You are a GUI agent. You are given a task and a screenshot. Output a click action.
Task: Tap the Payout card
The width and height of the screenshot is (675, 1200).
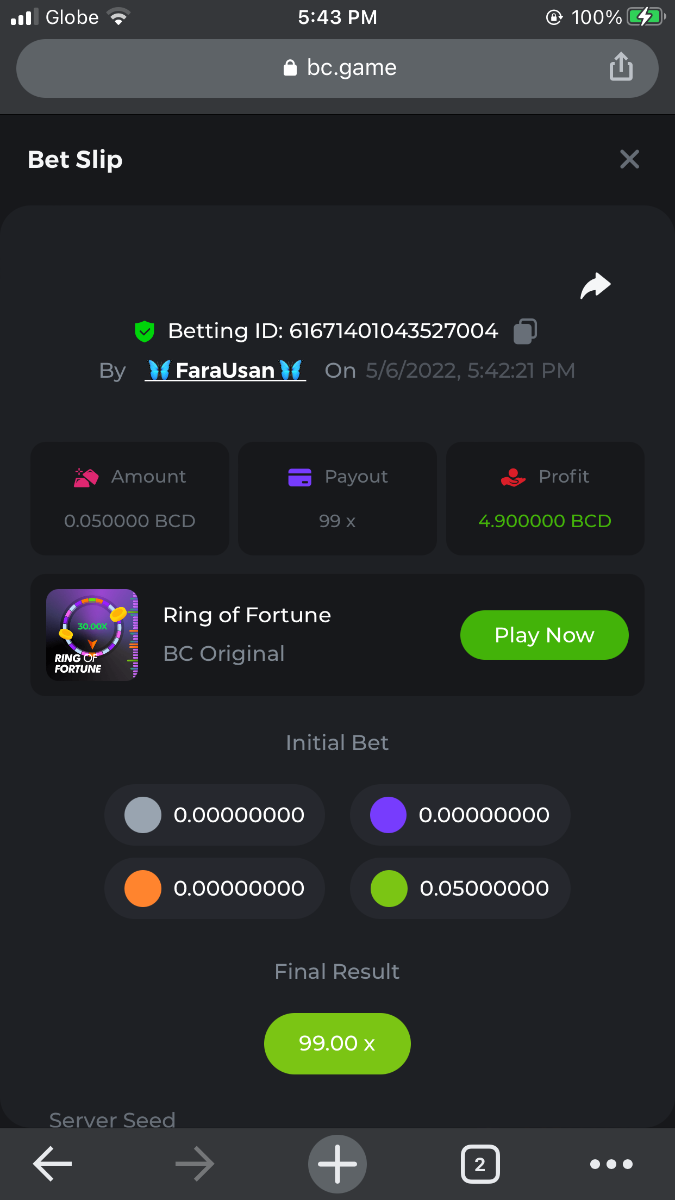(x=337, y=498)
